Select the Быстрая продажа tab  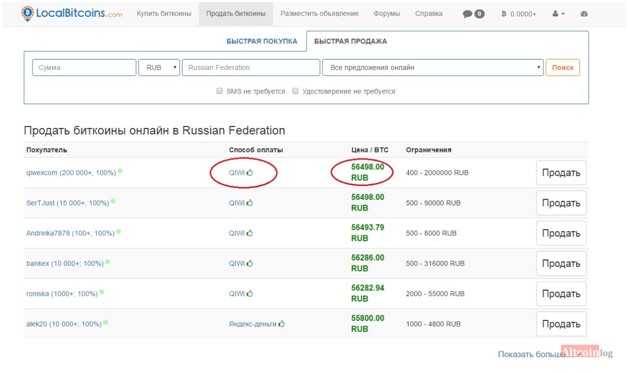(x=350, y=41)
